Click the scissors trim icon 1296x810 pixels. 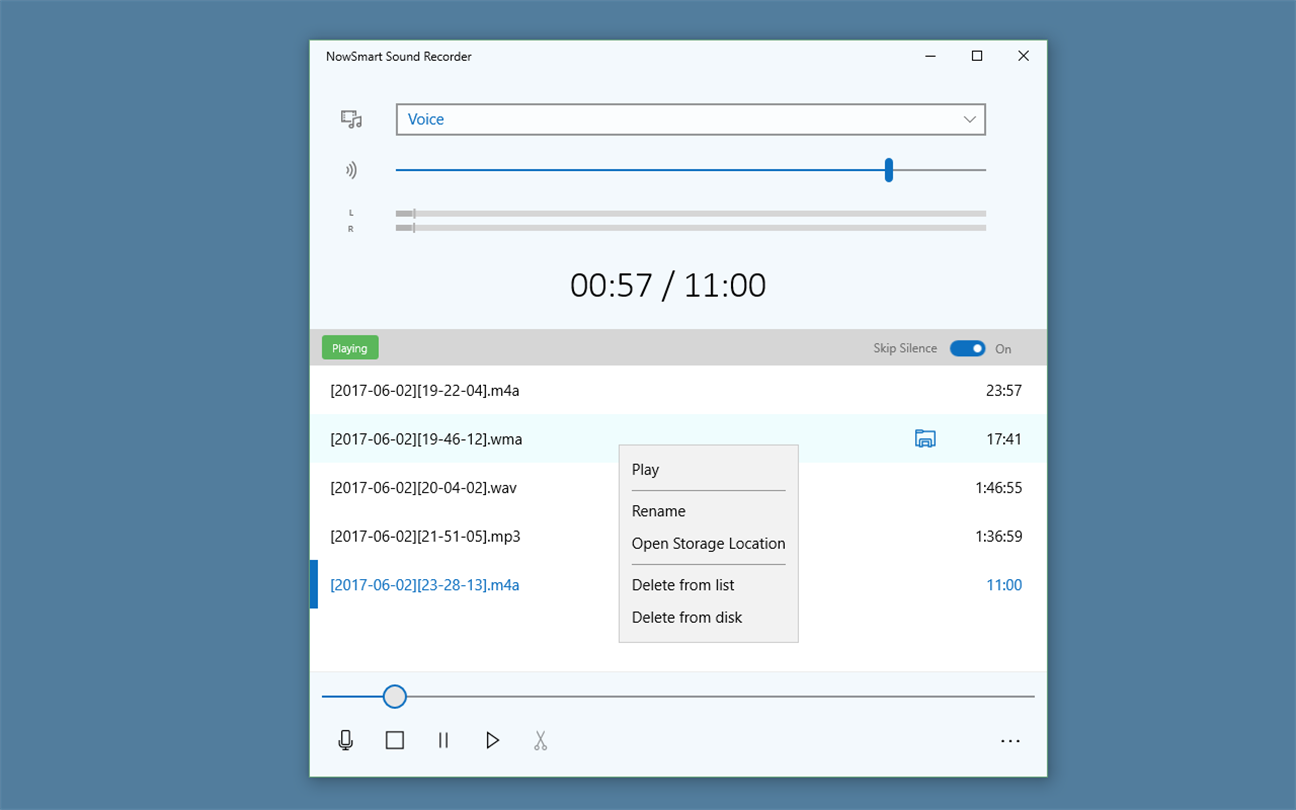pos(540,740)
